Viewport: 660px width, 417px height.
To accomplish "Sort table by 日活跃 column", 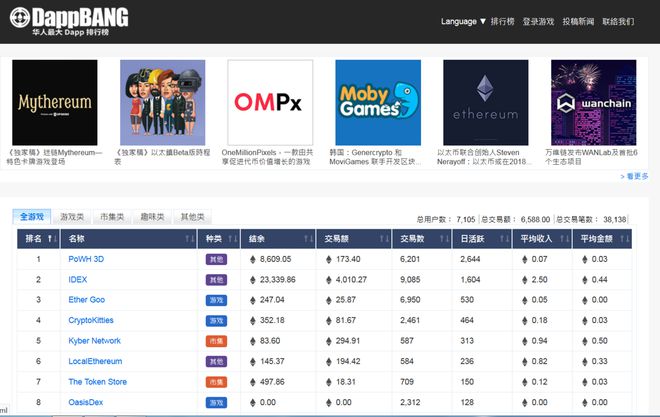I will pyautogui.click(x=482, y=239).
